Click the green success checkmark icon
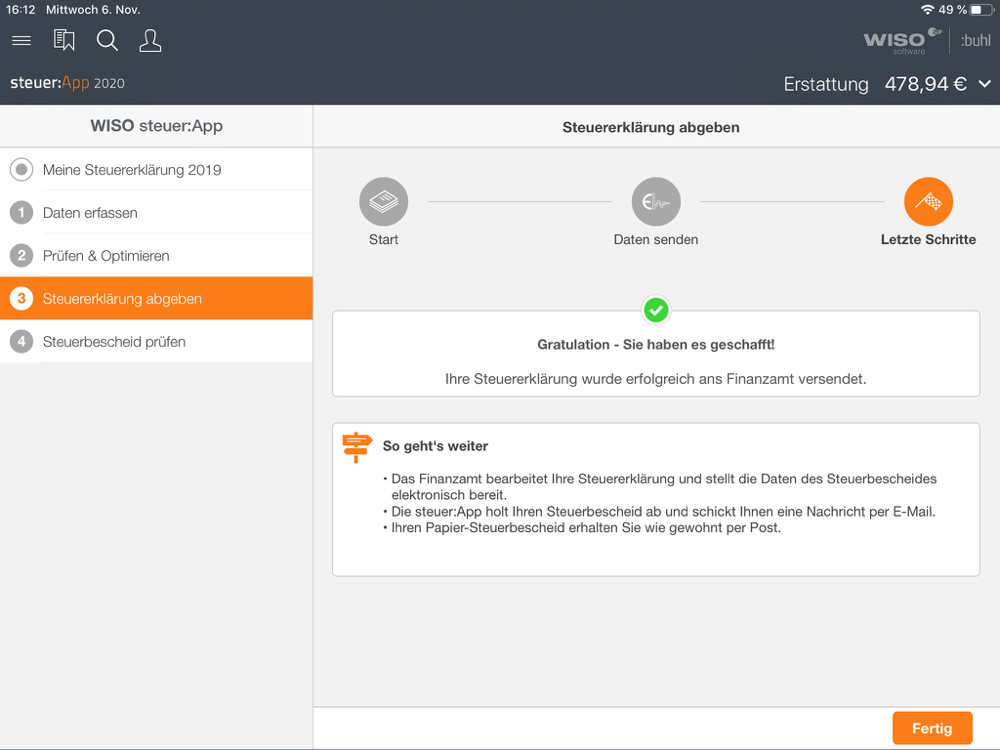Viewport: 1000px width, 750px height. coord(656,311)
